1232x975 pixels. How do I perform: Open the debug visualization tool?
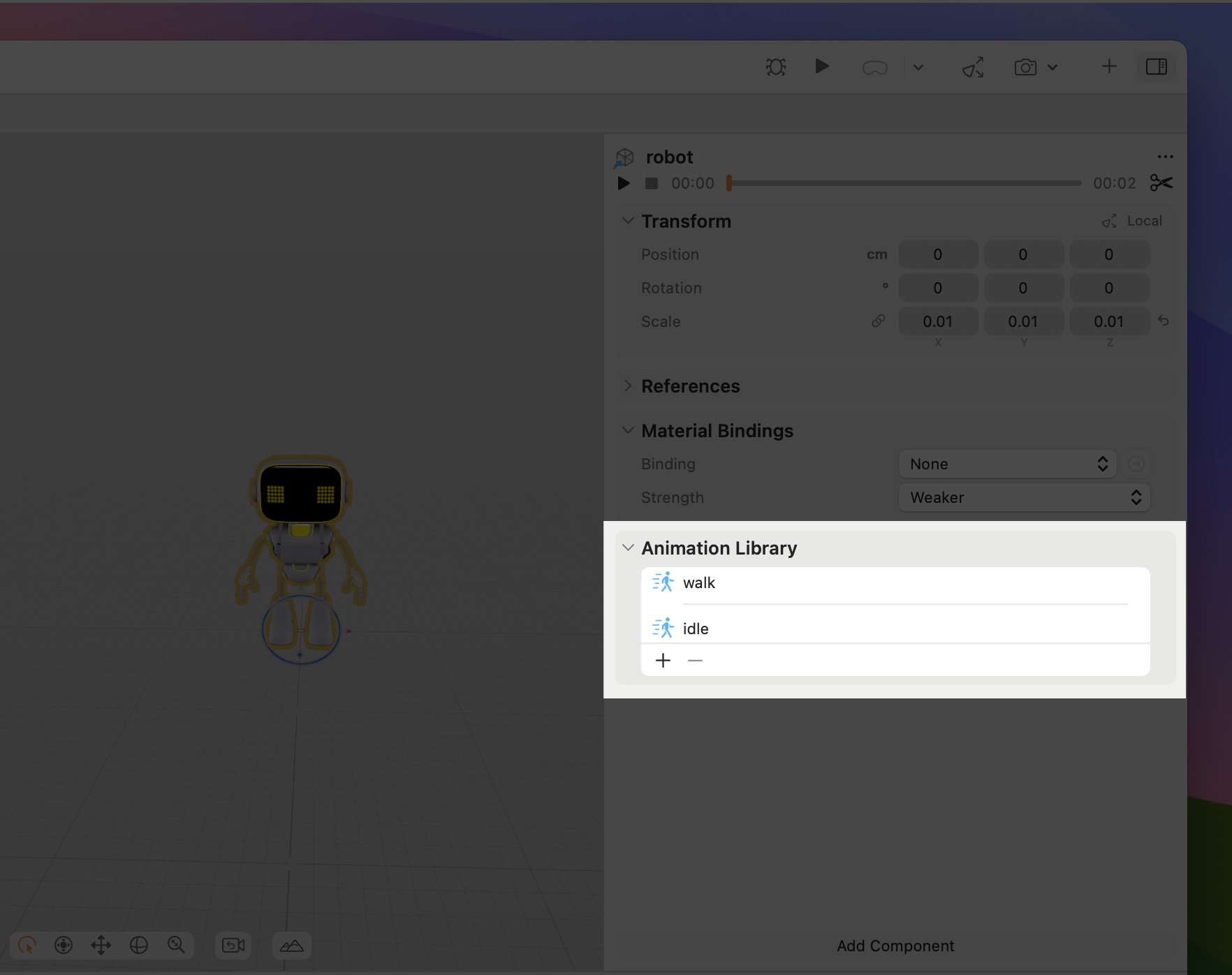click(775, 67)
